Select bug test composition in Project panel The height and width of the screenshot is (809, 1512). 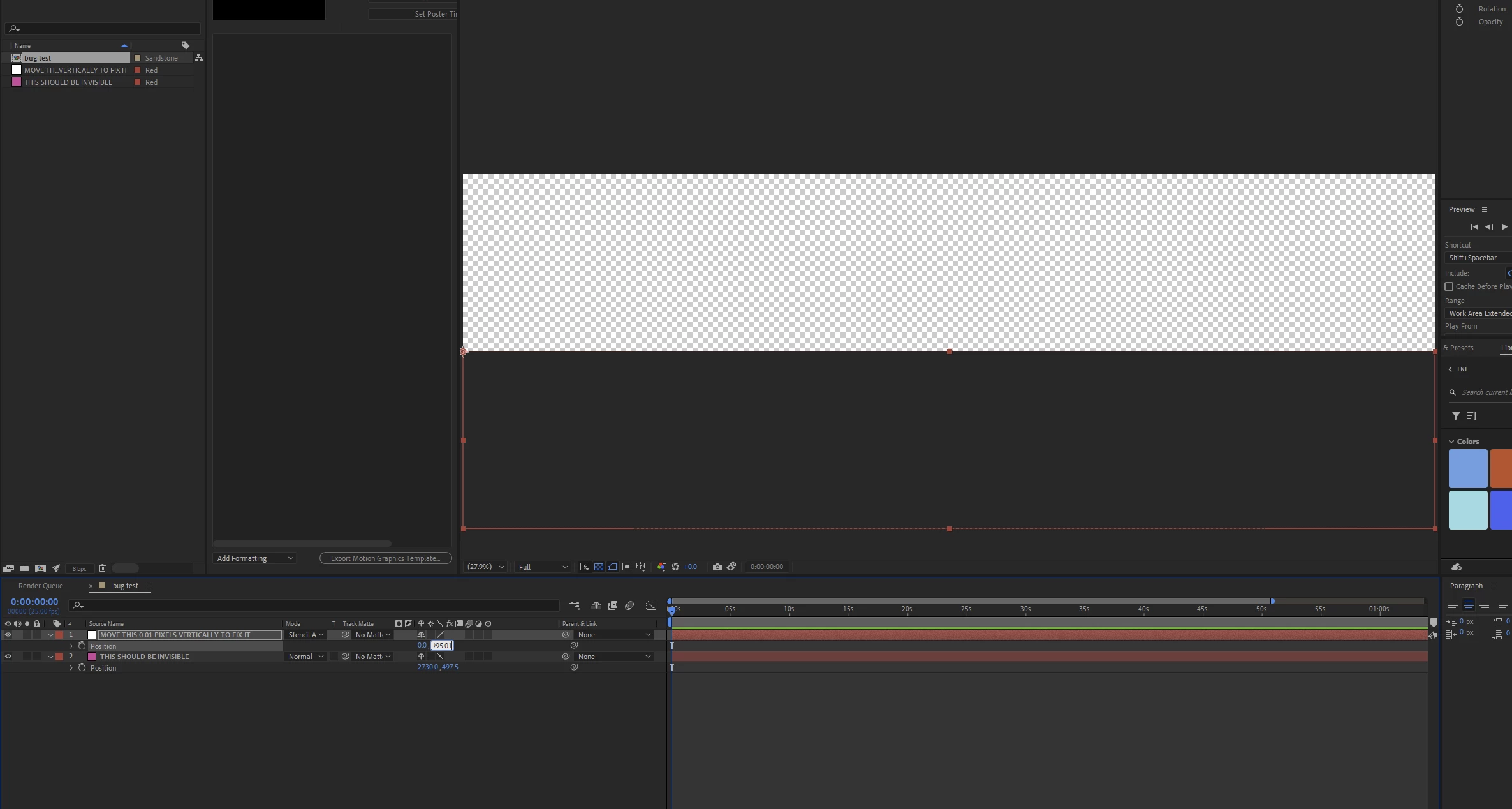point(38,58)
